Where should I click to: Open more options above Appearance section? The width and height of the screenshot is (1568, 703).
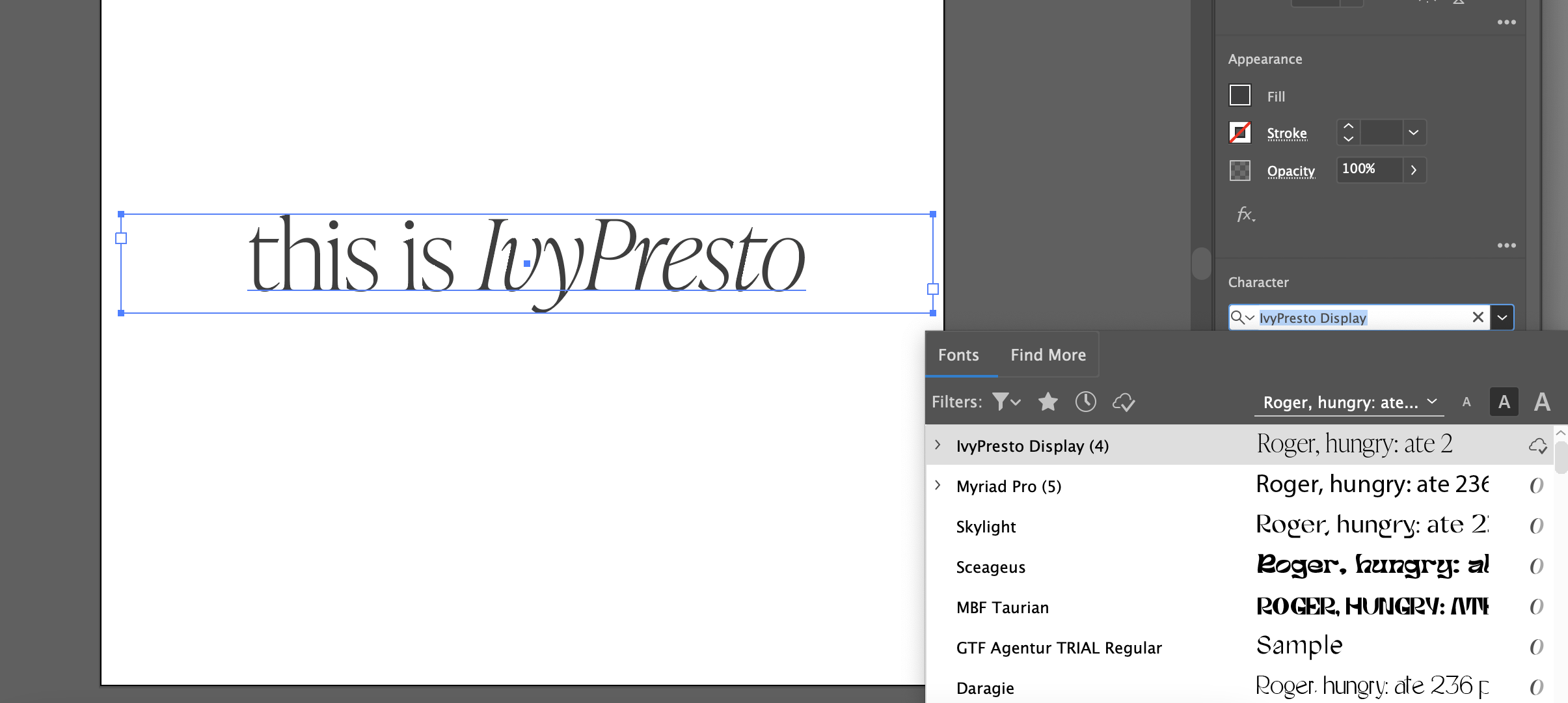tap(1506, 22)
